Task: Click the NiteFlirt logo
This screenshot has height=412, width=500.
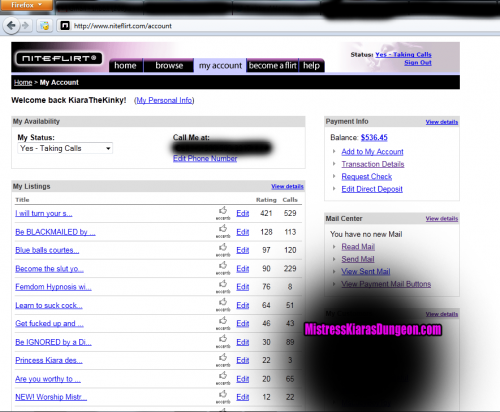Action: (x=59, y=58)
